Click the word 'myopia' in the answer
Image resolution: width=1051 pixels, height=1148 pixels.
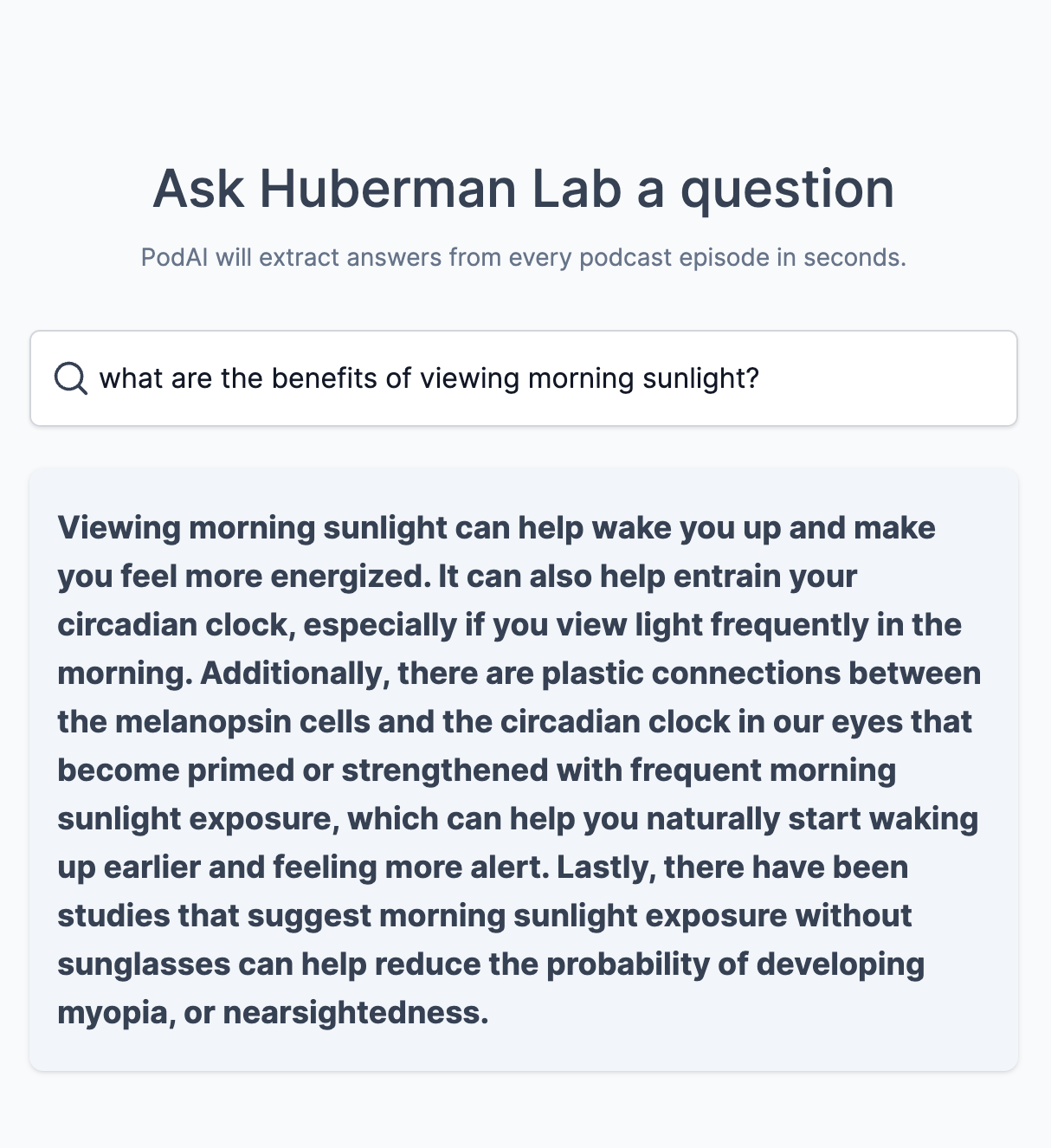click(x=113, y=1013)
